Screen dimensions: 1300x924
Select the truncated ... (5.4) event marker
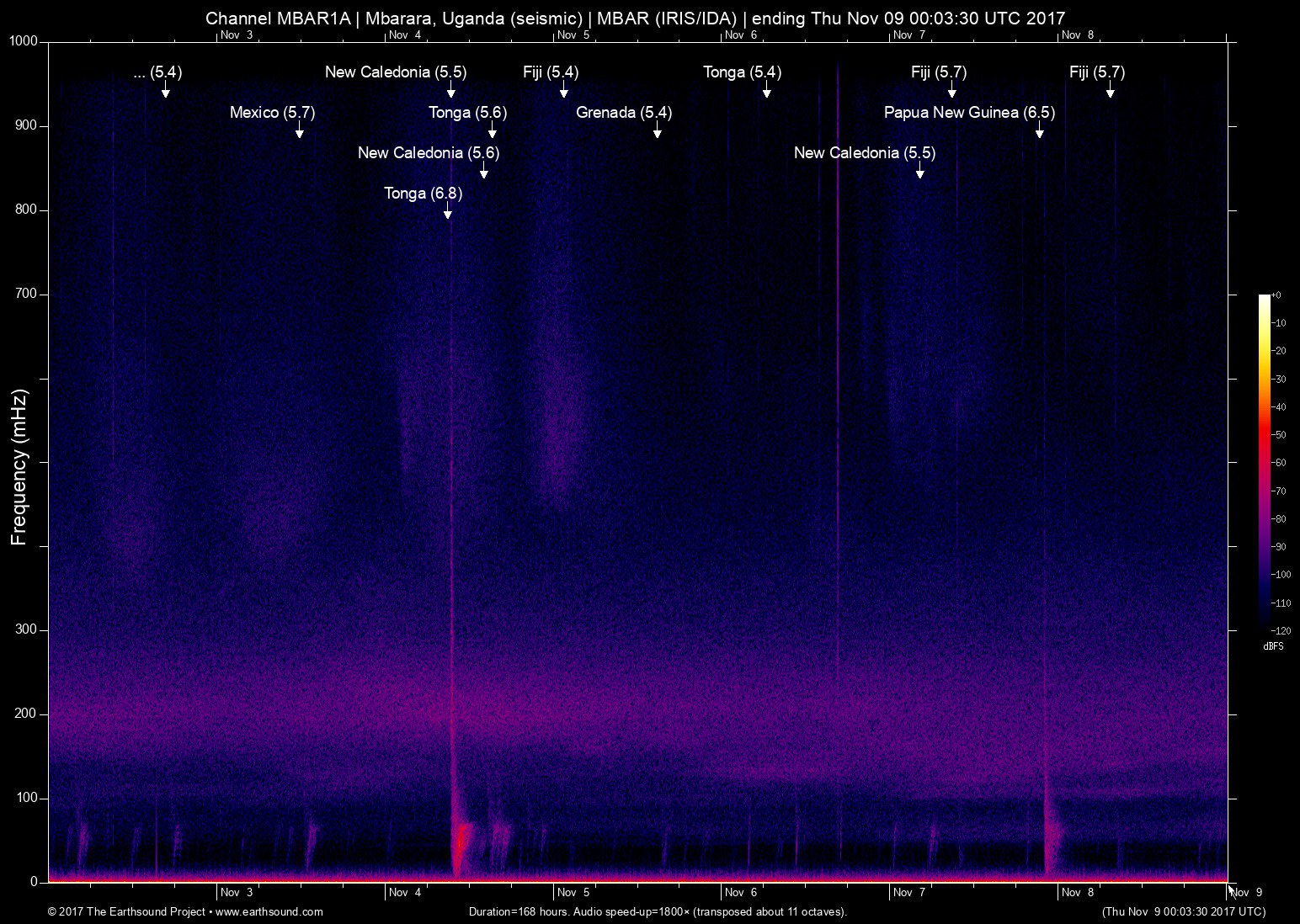[157, 72]
